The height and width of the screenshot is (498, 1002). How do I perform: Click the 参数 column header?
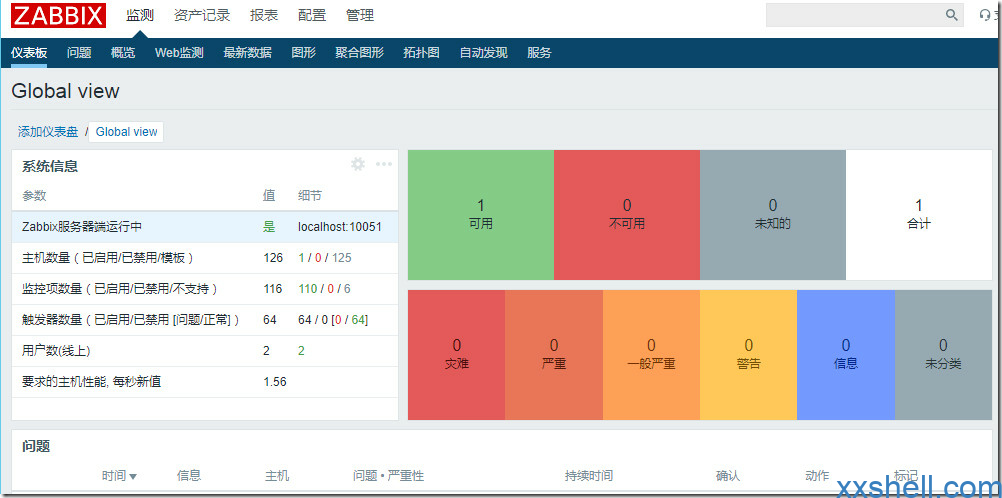[x=34, y=196]
